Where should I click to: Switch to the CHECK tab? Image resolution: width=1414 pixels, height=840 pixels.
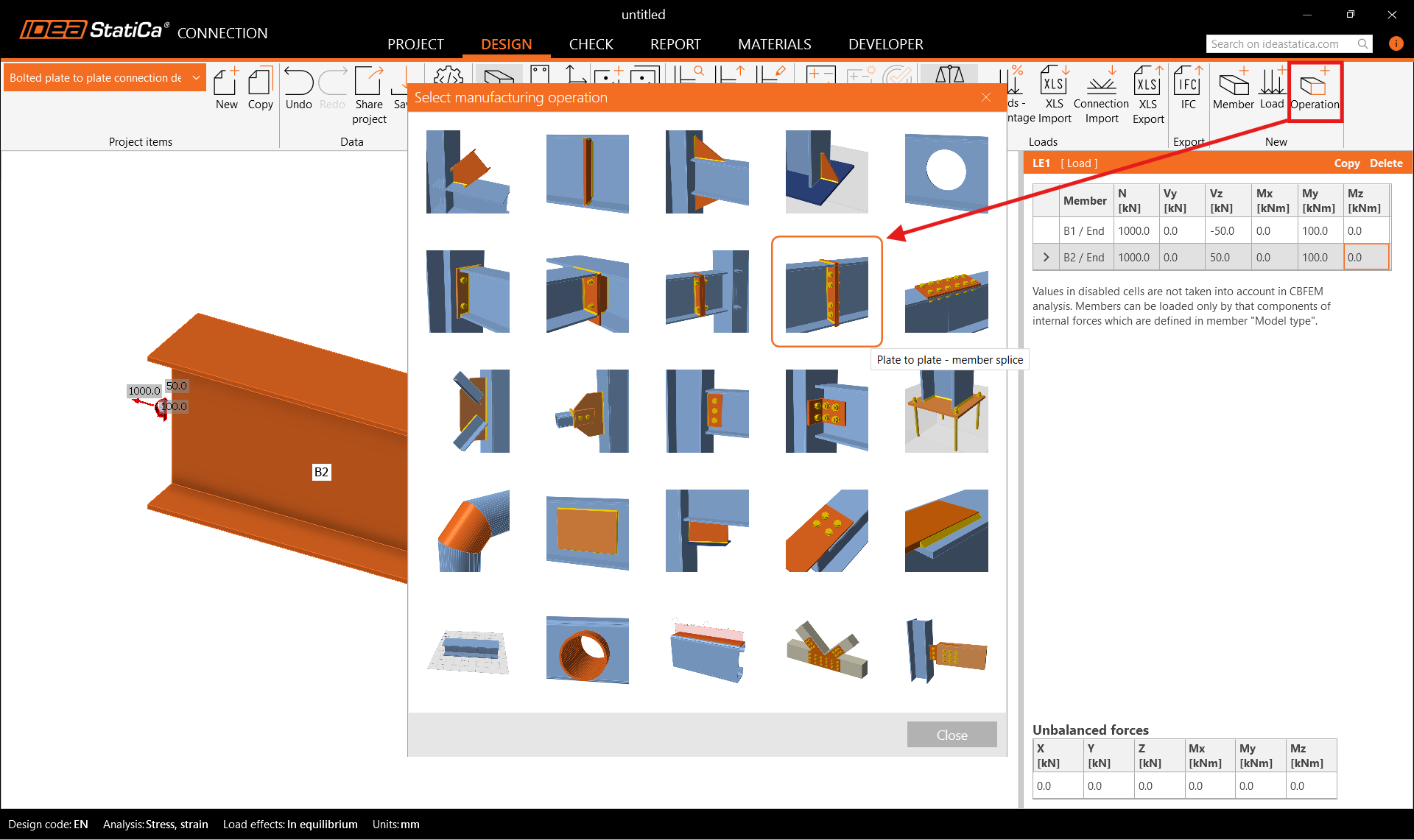tap(591, 44)
